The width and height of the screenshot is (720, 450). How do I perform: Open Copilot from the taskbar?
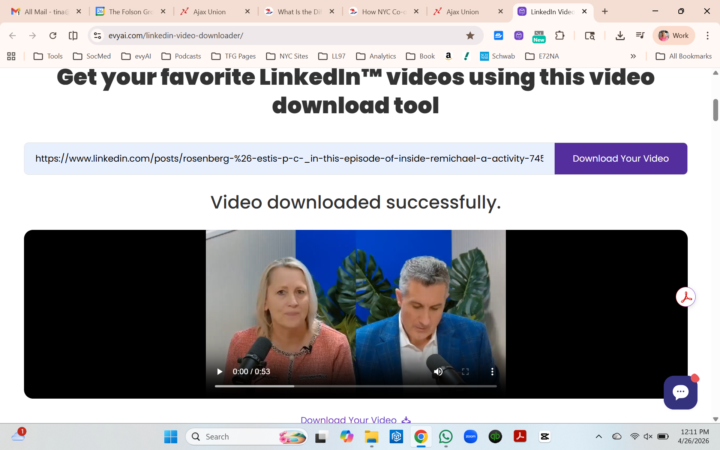click(x=346, y=436)
